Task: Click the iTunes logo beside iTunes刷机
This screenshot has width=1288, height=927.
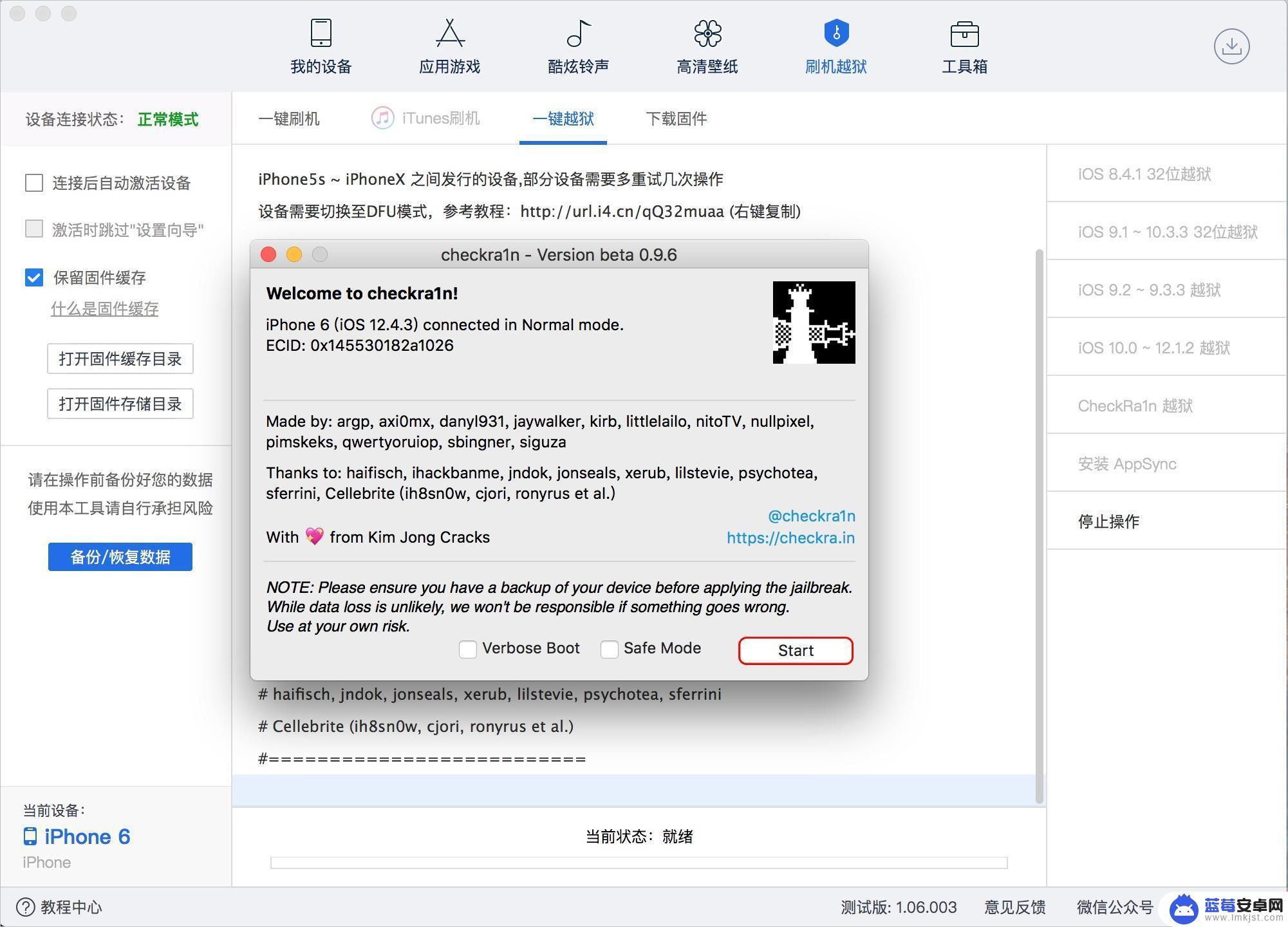Action: point(382,118)
